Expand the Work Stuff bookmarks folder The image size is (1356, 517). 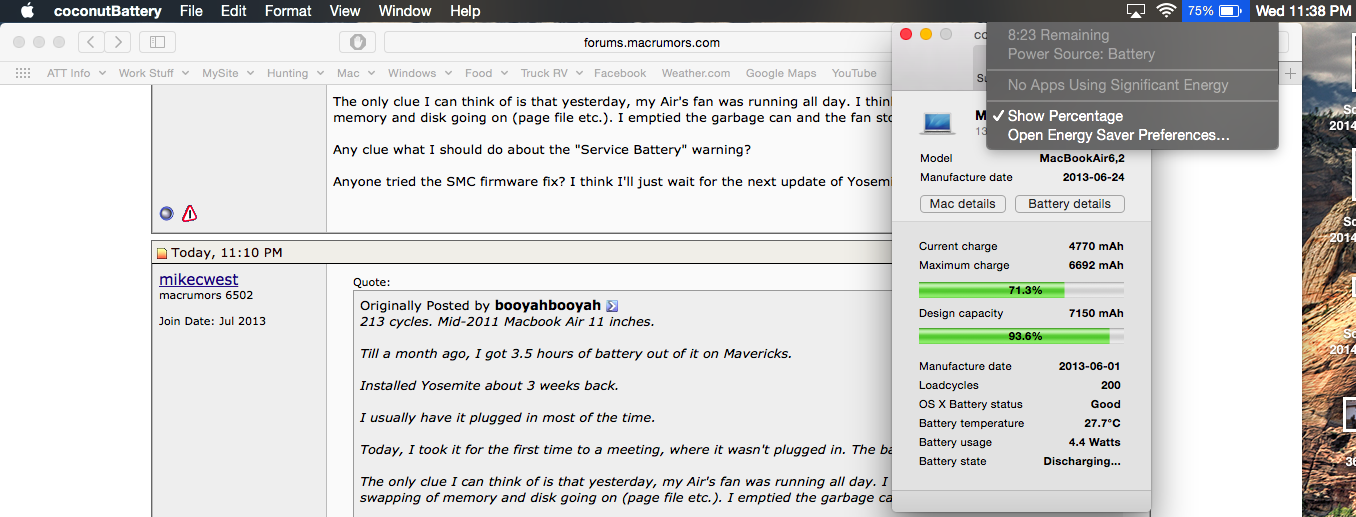154,73
